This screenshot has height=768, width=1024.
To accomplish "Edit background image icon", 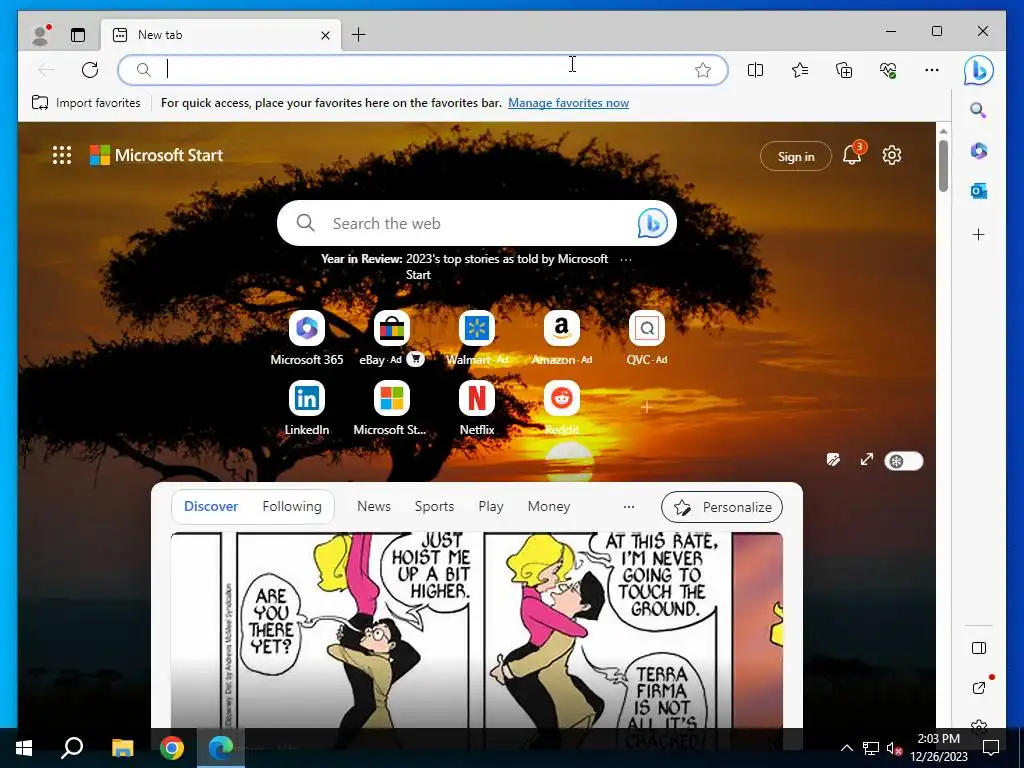I will tap(833, 460).
